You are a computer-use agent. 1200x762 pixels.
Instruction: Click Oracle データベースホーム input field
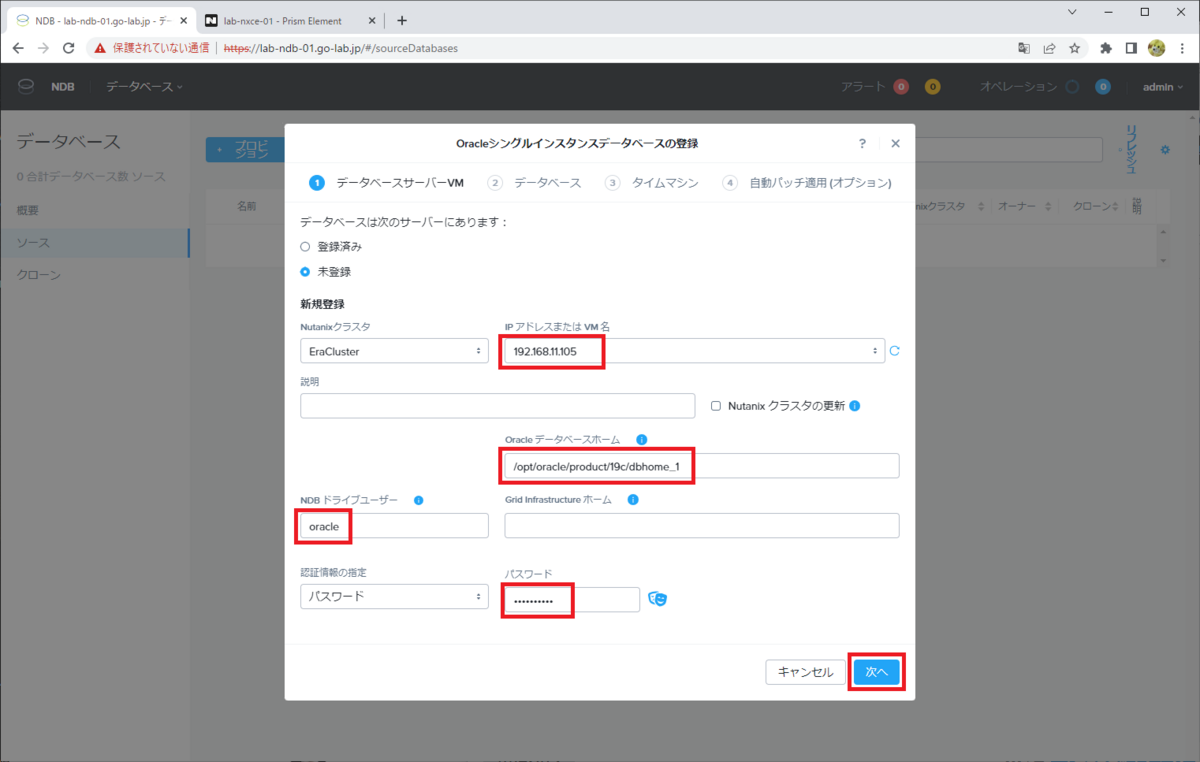pyautogui.click(x=702, y=466)
